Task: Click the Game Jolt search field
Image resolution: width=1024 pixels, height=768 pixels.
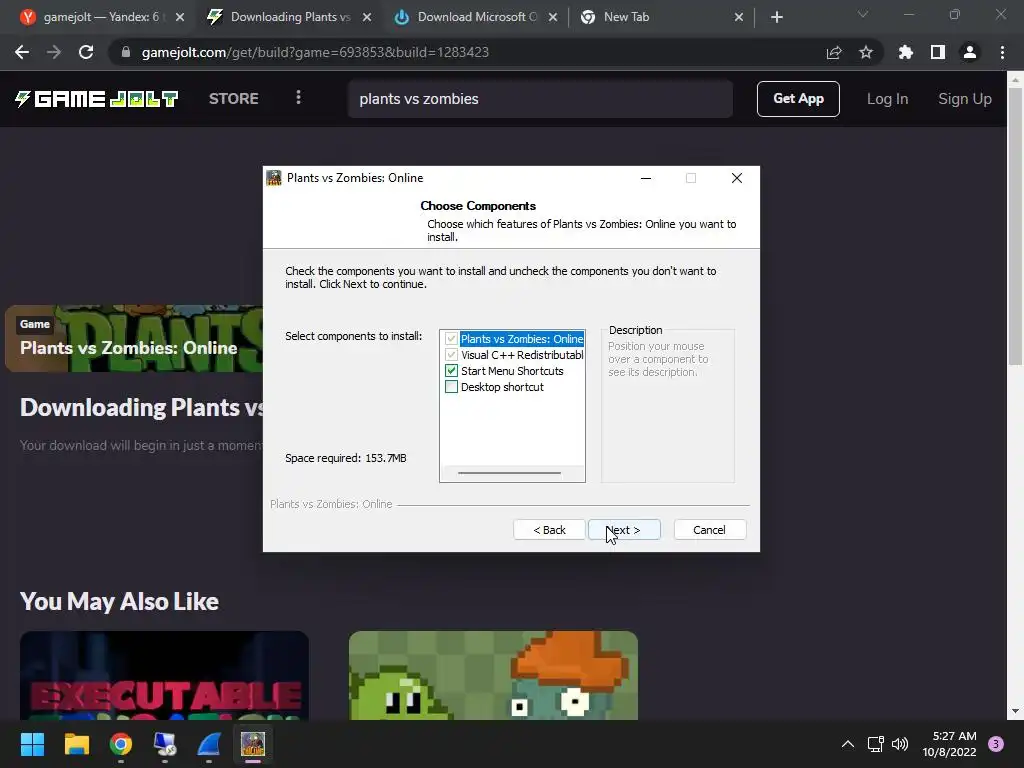Action: pos(540,99)
